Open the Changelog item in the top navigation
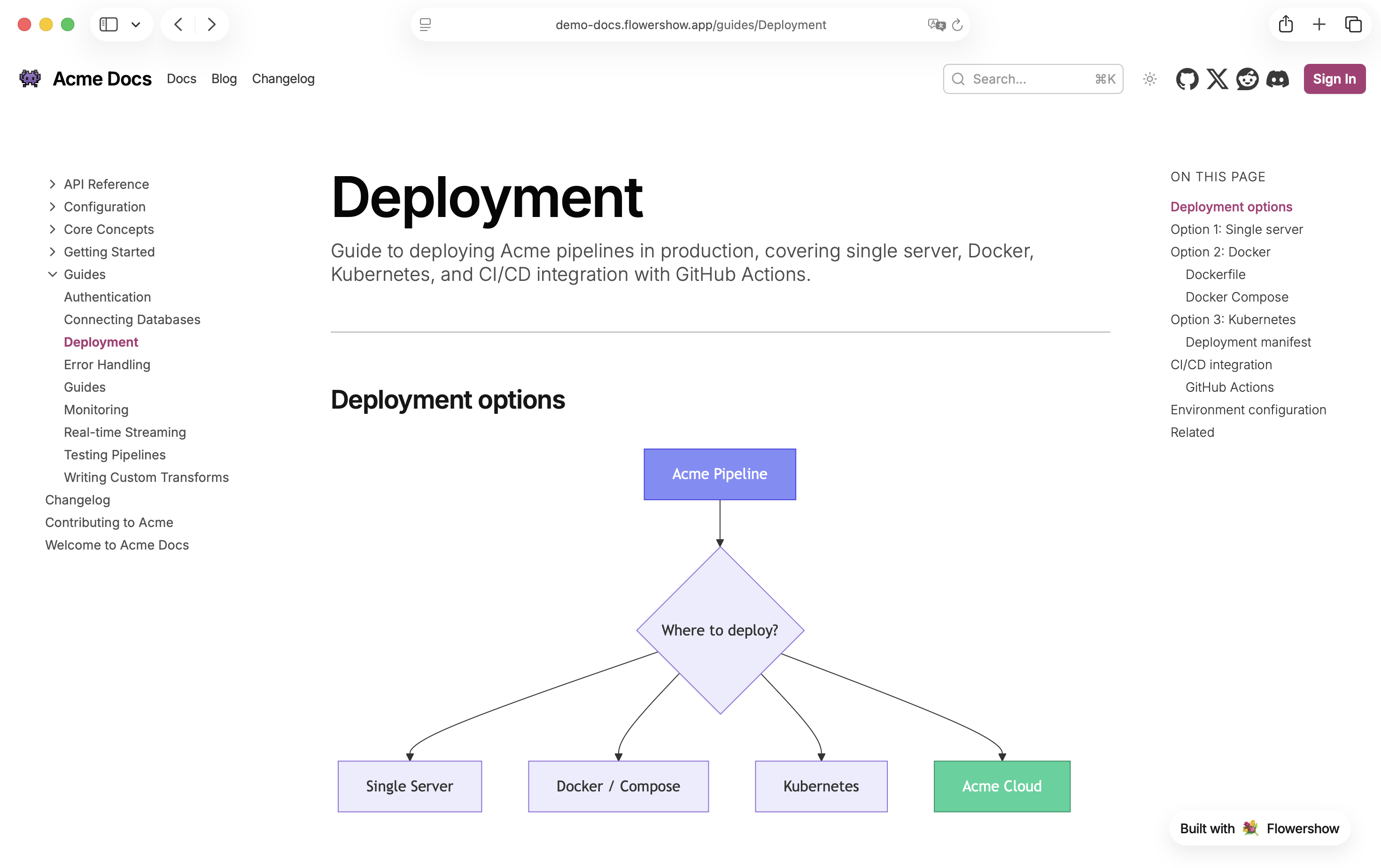Screen dimensions: 1381x868 point(283,78)
